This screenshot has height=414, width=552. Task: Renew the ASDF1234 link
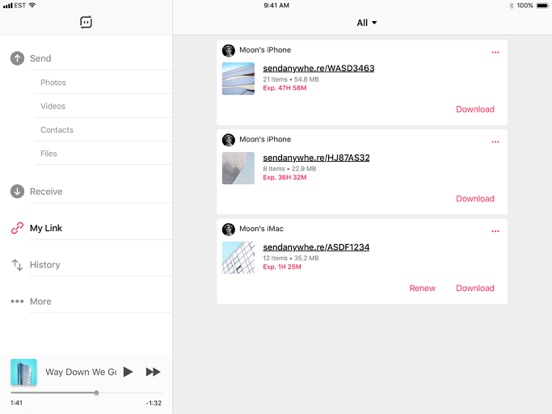422,288
